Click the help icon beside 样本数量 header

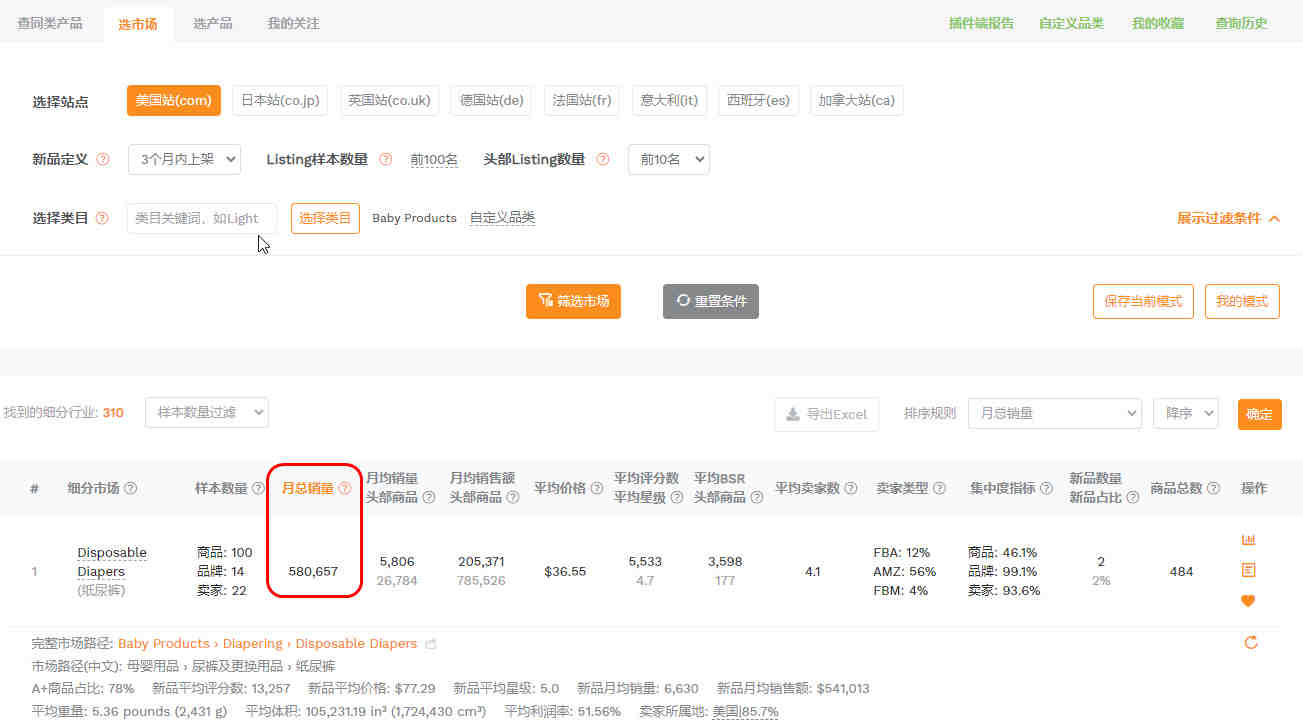[258, 488]
